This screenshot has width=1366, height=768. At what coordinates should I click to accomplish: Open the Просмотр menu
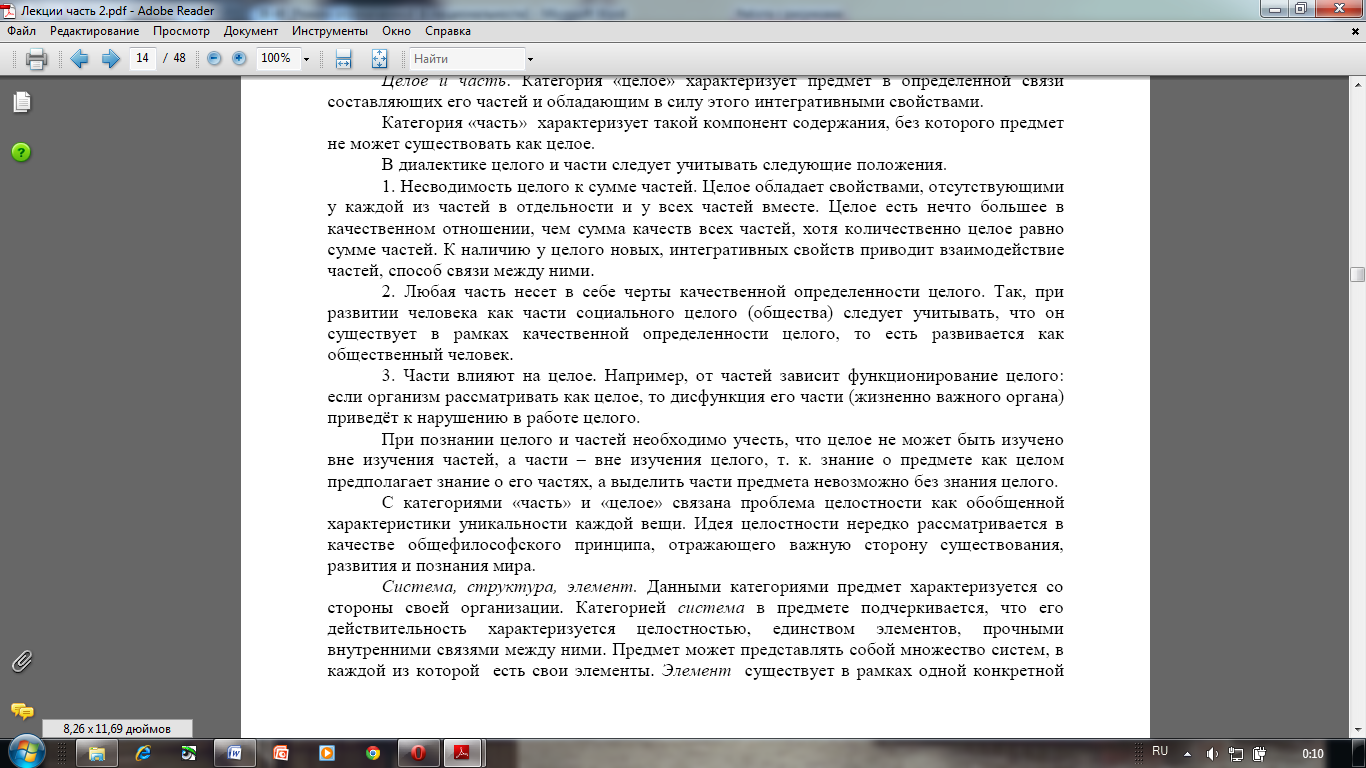coord(181,31)
